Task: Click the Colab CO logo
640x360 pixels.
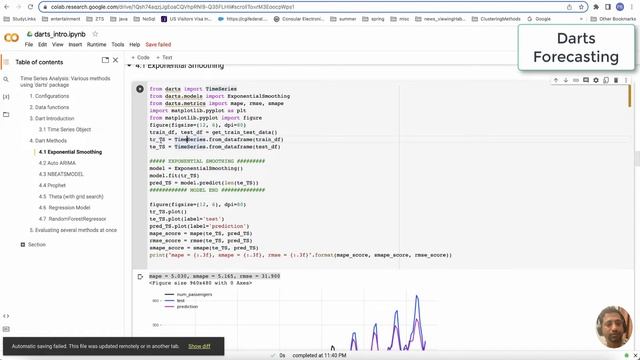Action: 11,38
